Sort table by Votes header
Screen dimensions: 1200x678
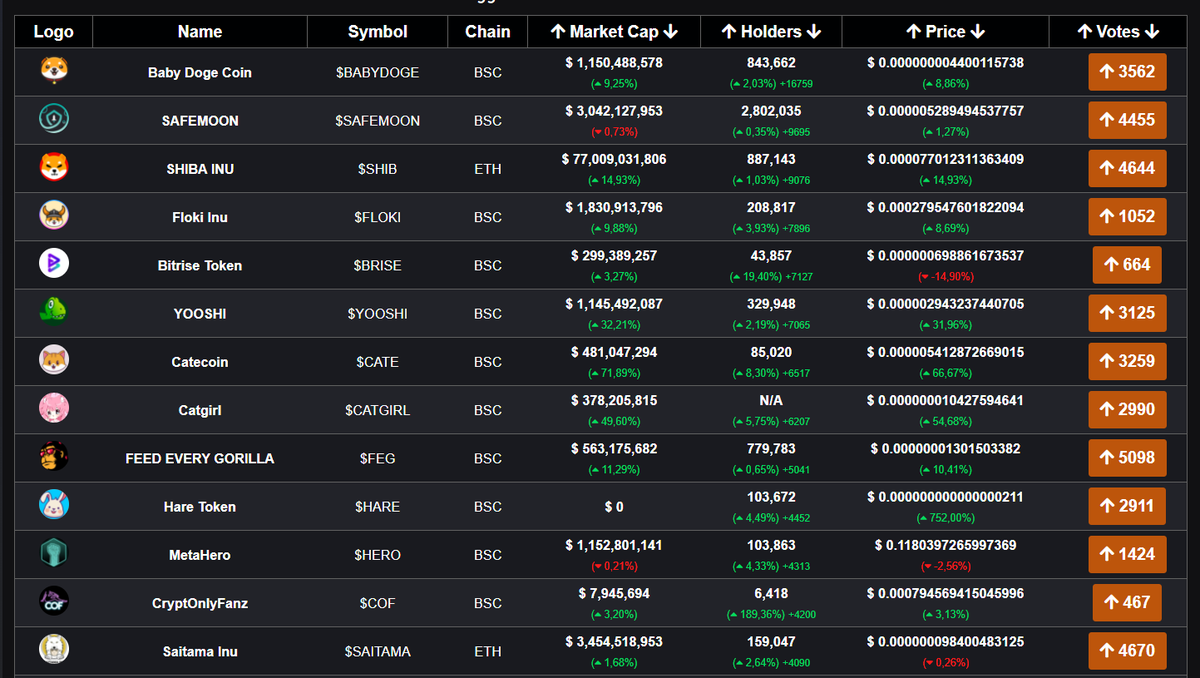[x=1118, y=32]
